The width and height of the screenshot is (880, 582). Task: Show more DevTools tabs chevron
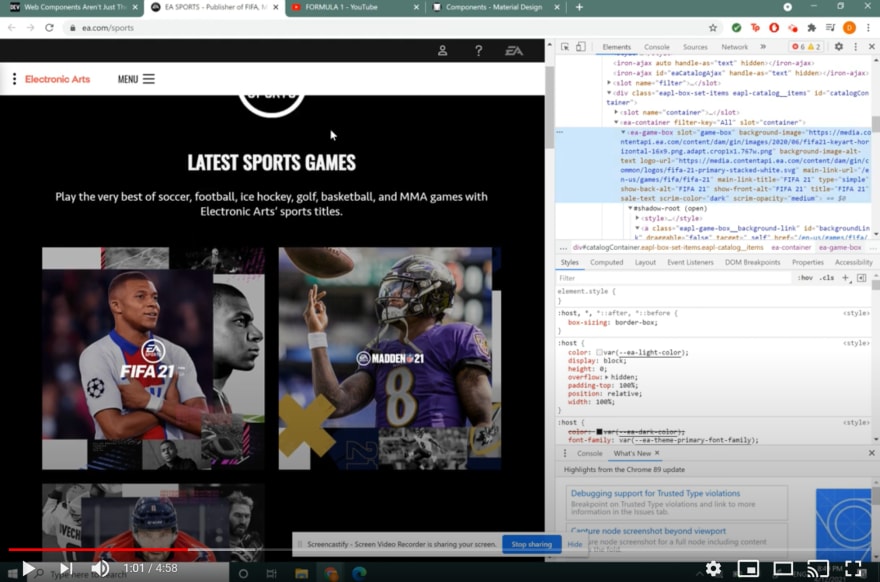[763, 47]
